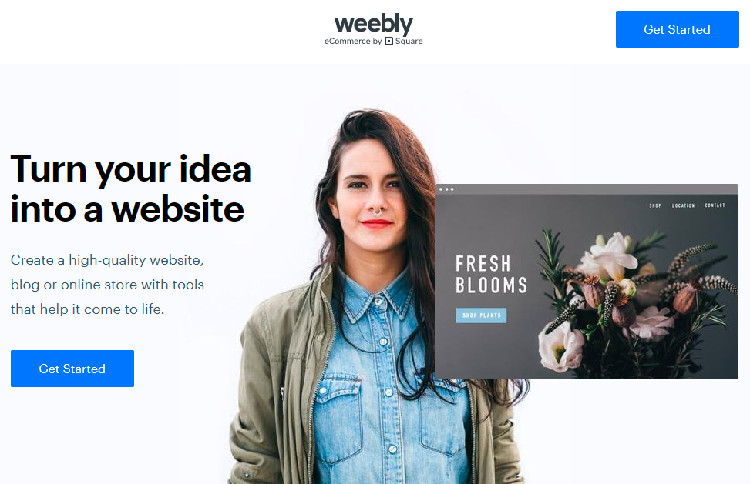Select Shop in the preview navigation

[655, 205]
